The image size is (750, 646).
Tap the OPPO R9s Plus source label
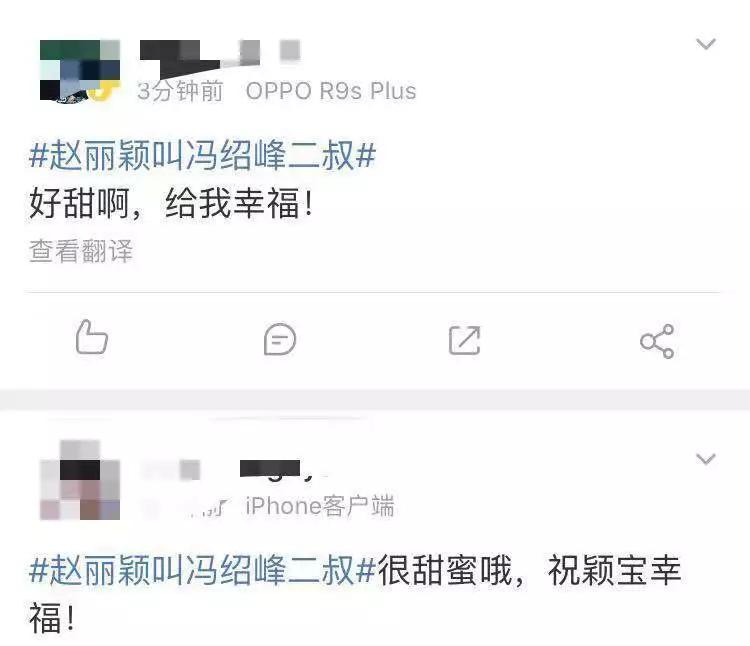point(331,91)
